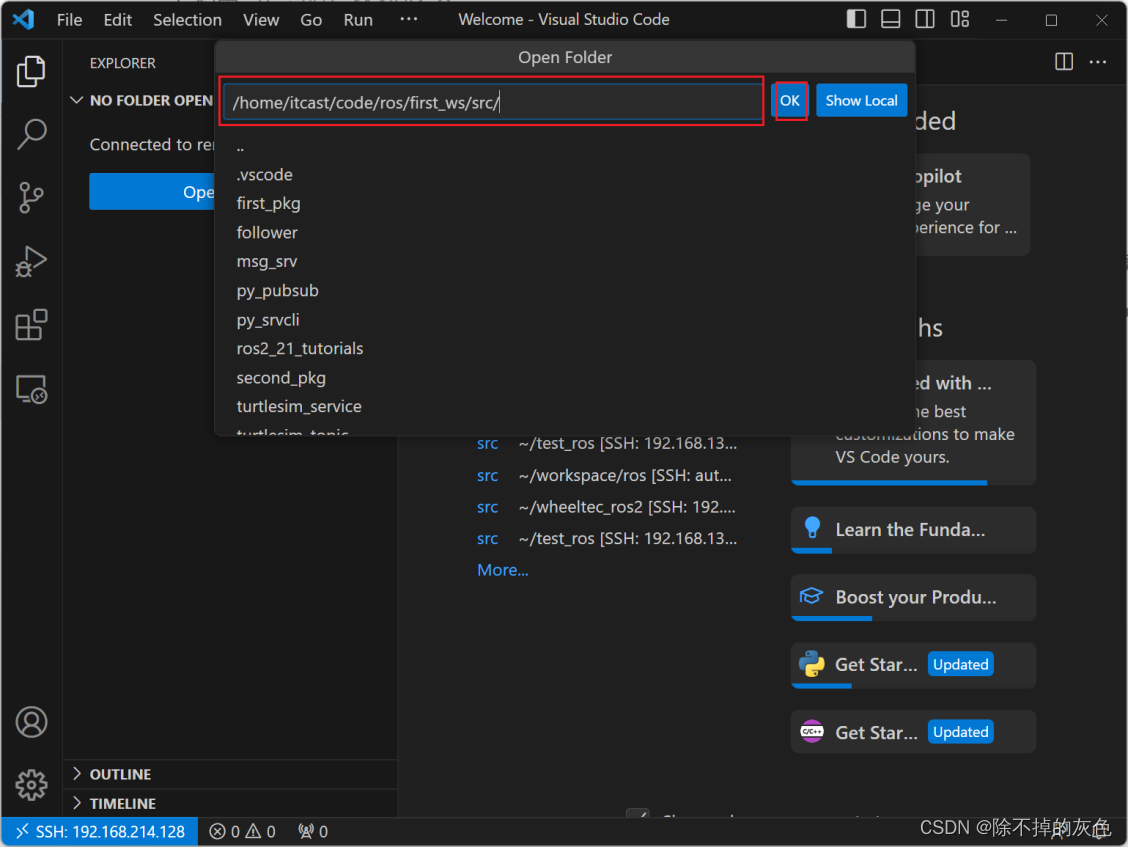Image resolution: width=1128 pixels, height=847 pixels.
Task: Collapse the NO FOLDER OPENED section
Action: pyautogui.click(x=76, y=100)
